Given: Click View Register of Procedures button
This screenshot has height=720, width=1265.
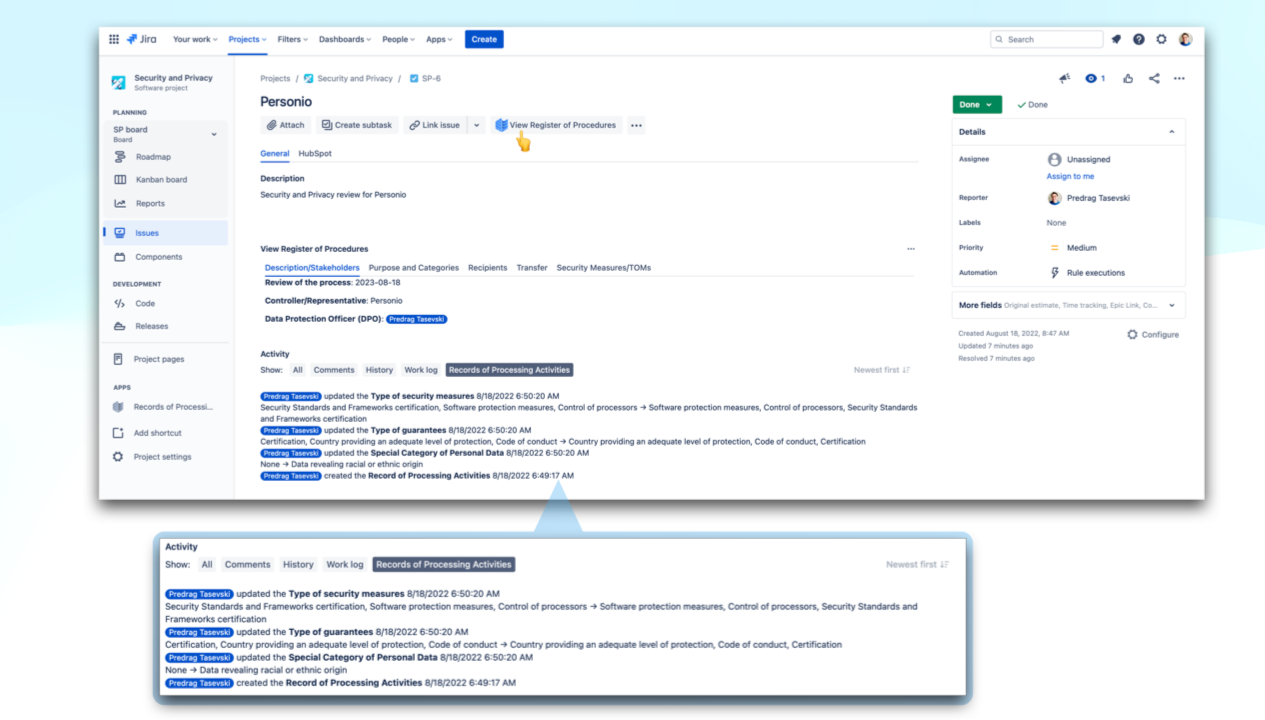Looking at the screenshot, I should pyautogui.click(x=556, y=125).
